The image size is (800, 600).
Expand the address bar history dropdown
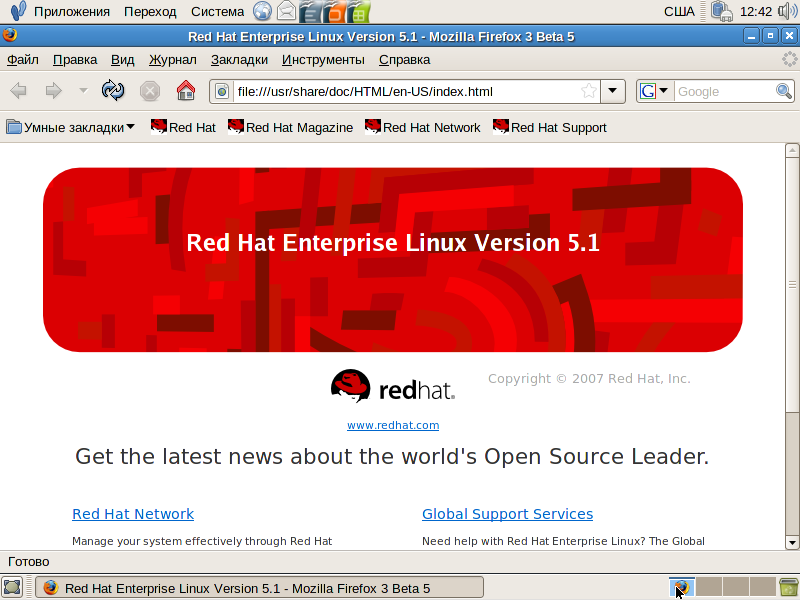coord(613,91)
